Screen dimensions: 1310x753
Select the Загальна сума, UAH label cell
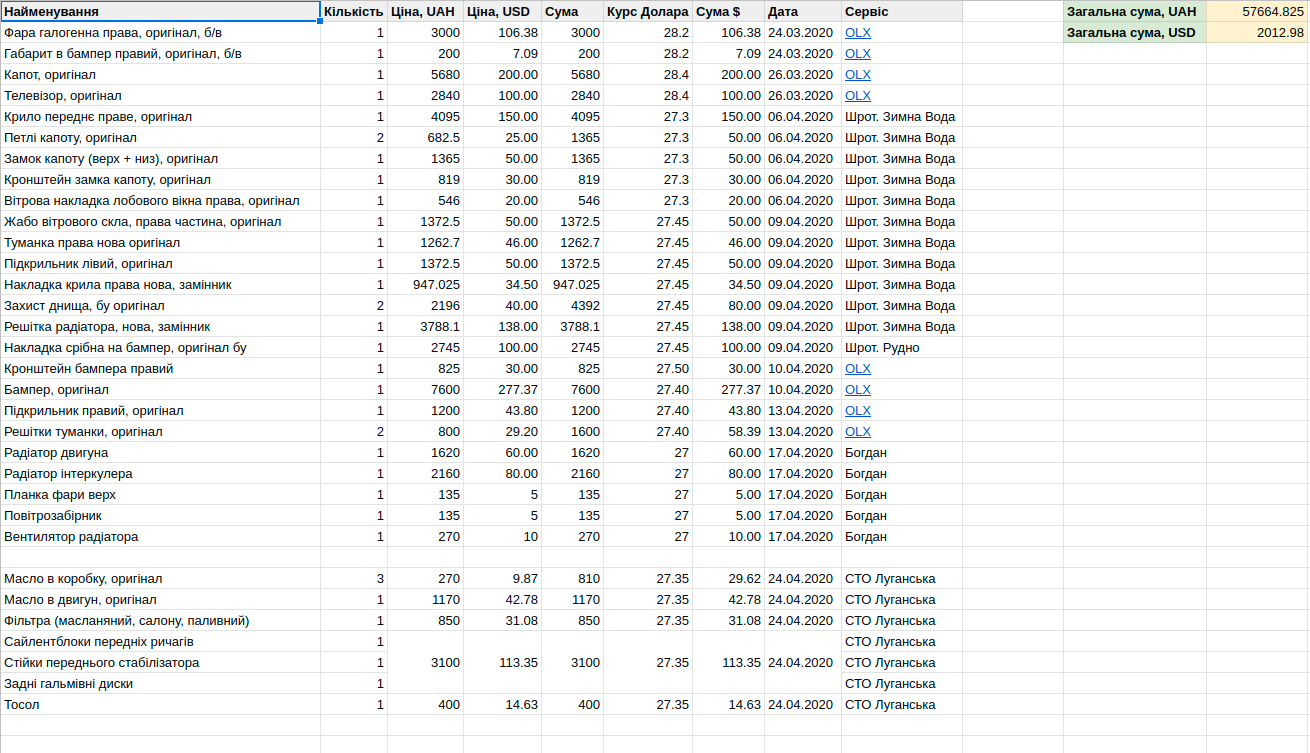(x=1135, y=11)
